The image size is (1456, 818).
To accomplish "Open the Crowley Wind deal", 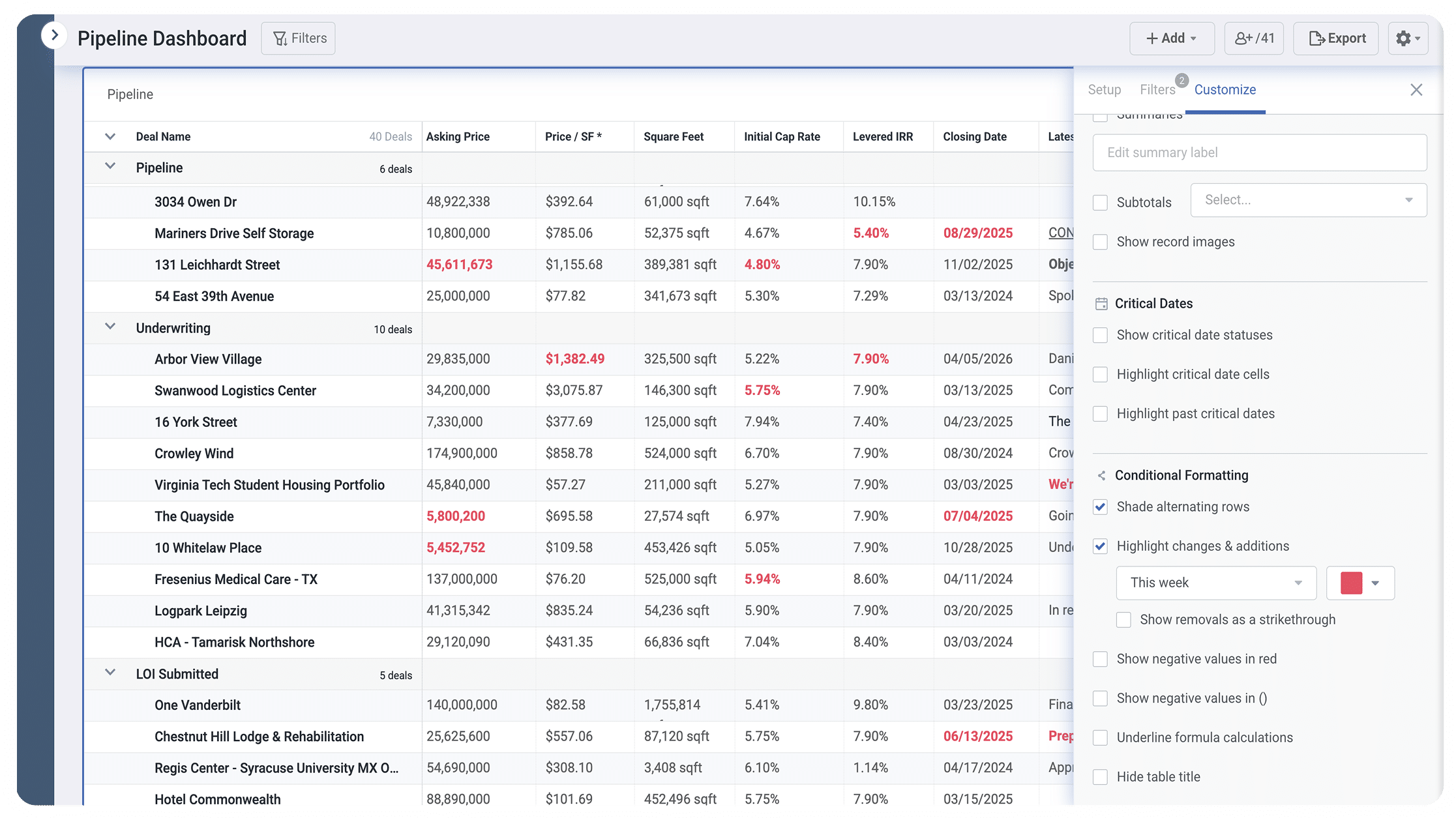I will [194, 454].
